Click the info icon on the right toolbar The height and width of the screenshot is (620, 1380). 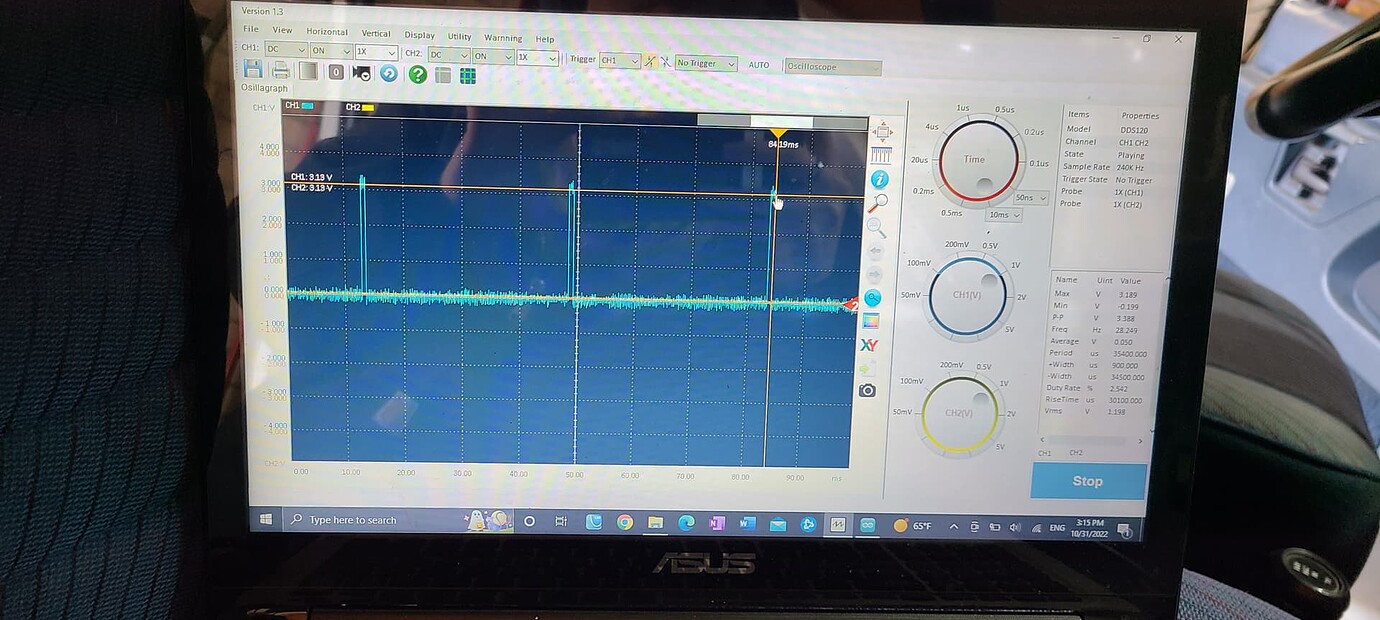(x=877, y=178)
